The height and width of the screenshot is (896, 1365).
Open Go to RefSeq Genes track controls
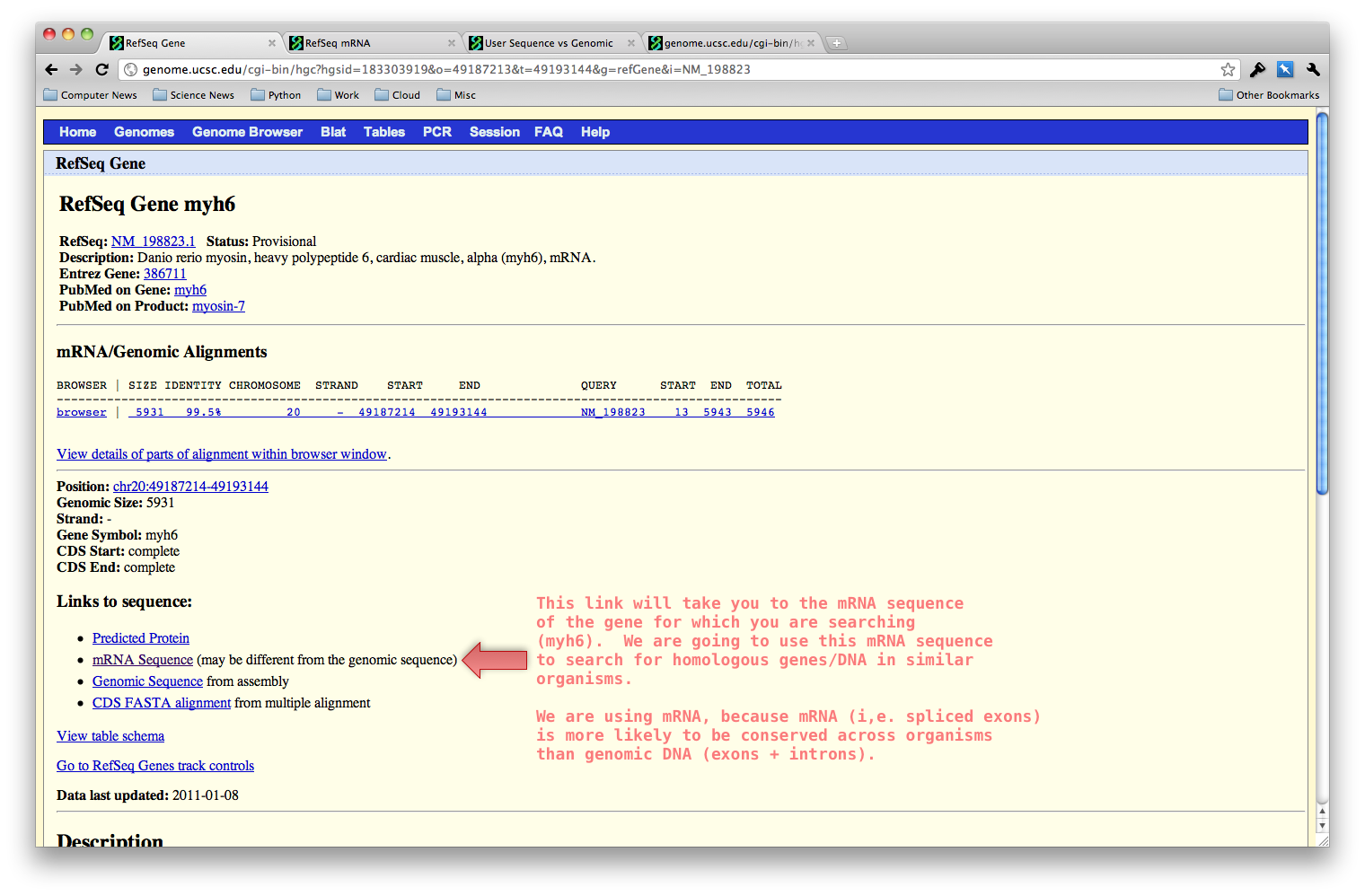[x=155, y=766]
